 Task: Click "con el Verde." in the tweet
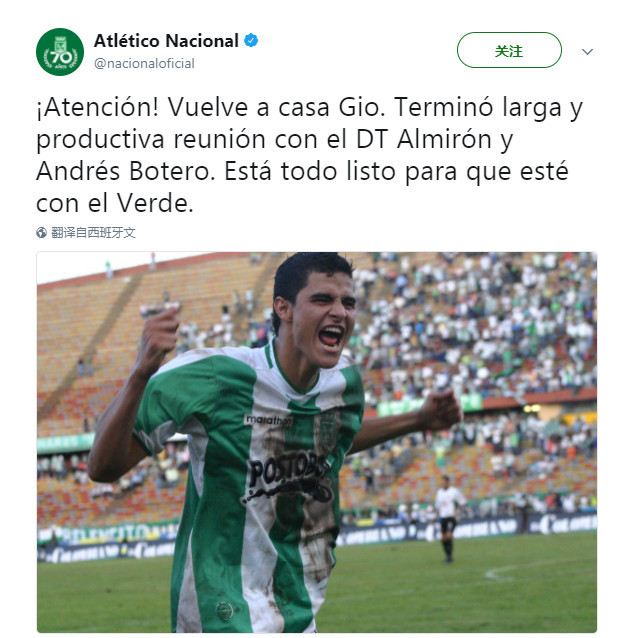(x=115, y=203)
